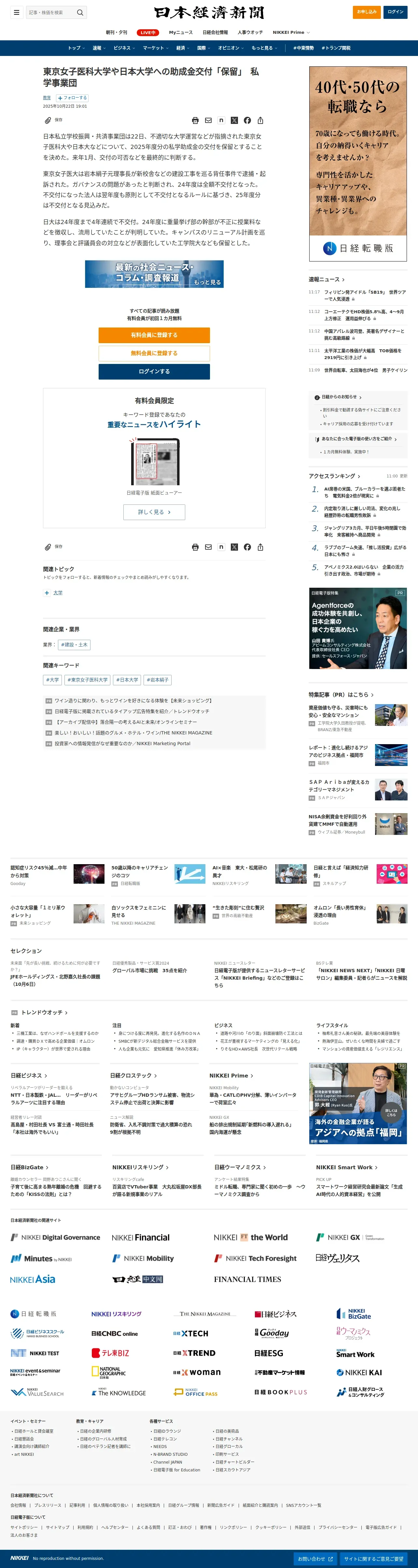The height and width of the screenshot is (1568, 418).
Task: Open the アクセスランキング section heading
Action: [x=335, y=476]
